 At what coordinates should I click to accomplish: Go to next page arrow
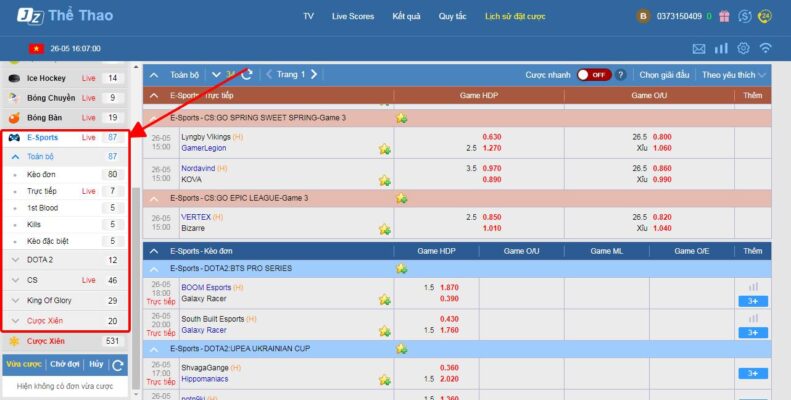[314, 75]
